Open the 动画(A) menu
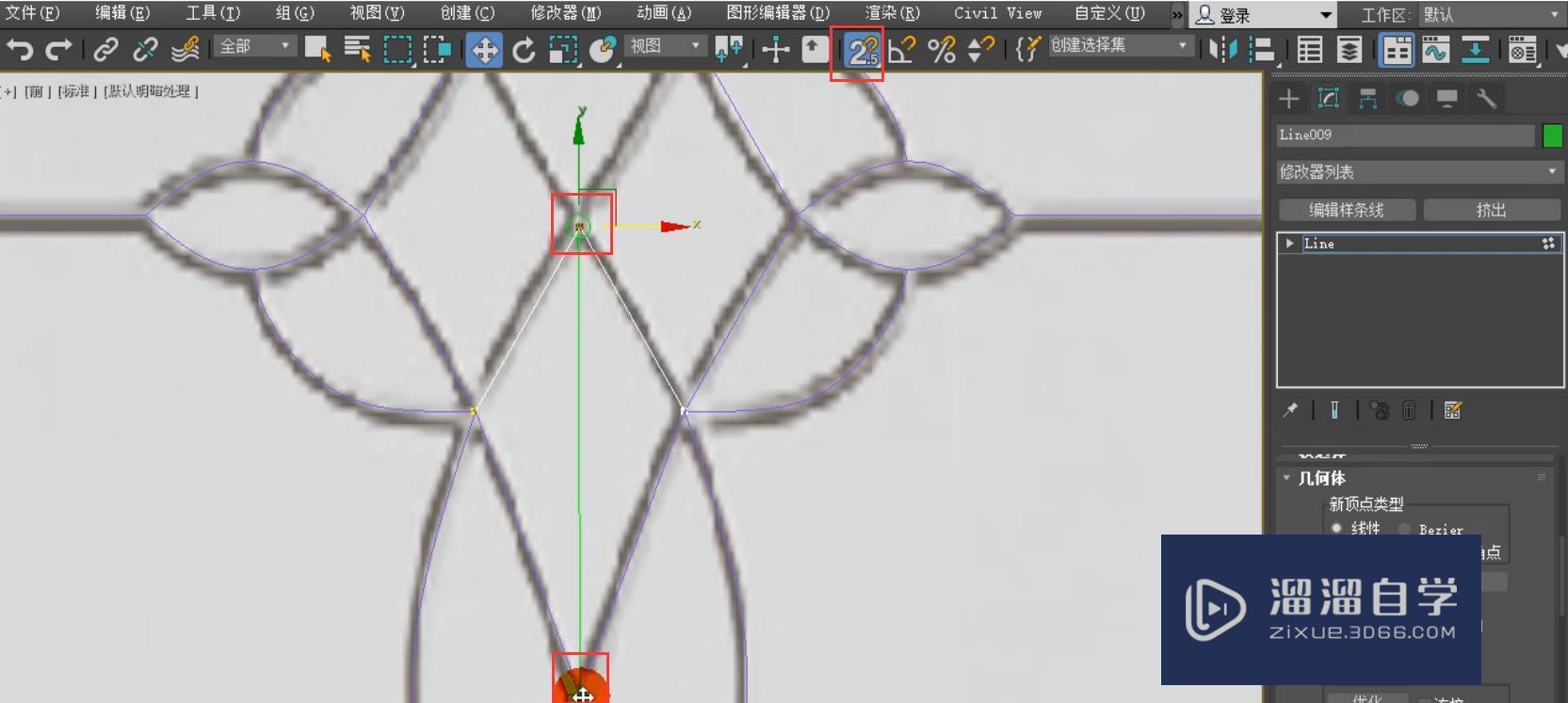 (x=664, y=13)
